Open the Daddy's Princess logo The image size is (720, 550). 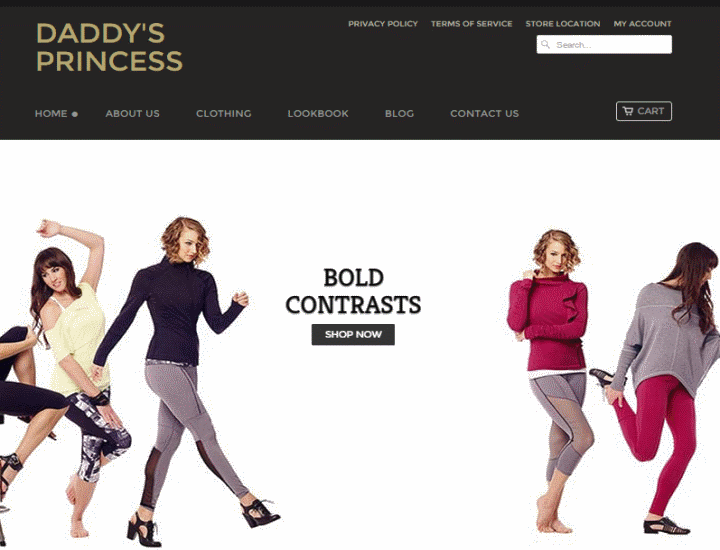pos(109,47)
